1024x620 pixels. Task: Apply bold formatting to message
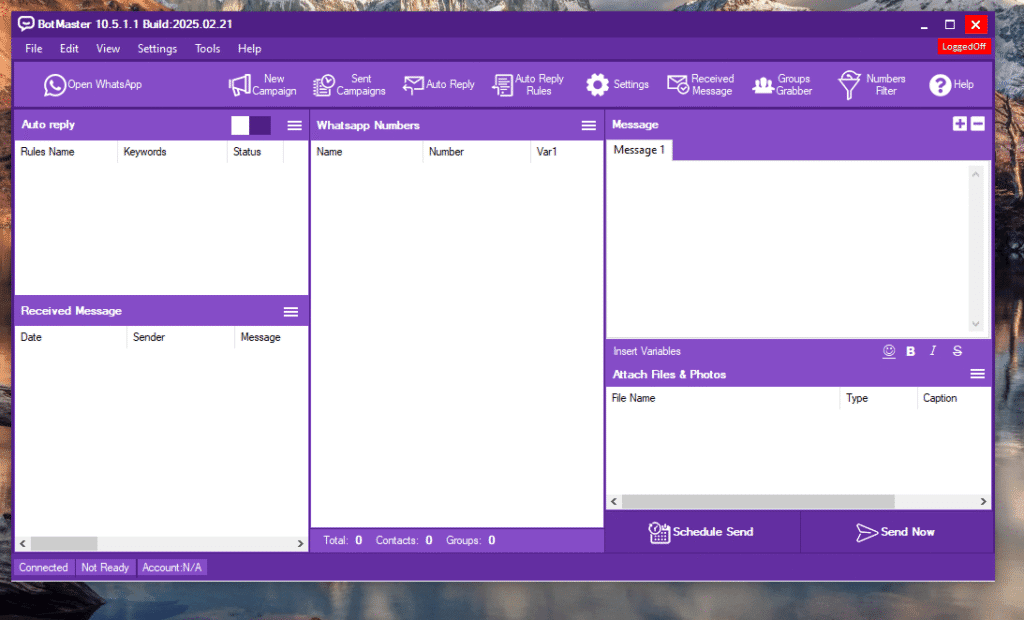click(910, 351)
